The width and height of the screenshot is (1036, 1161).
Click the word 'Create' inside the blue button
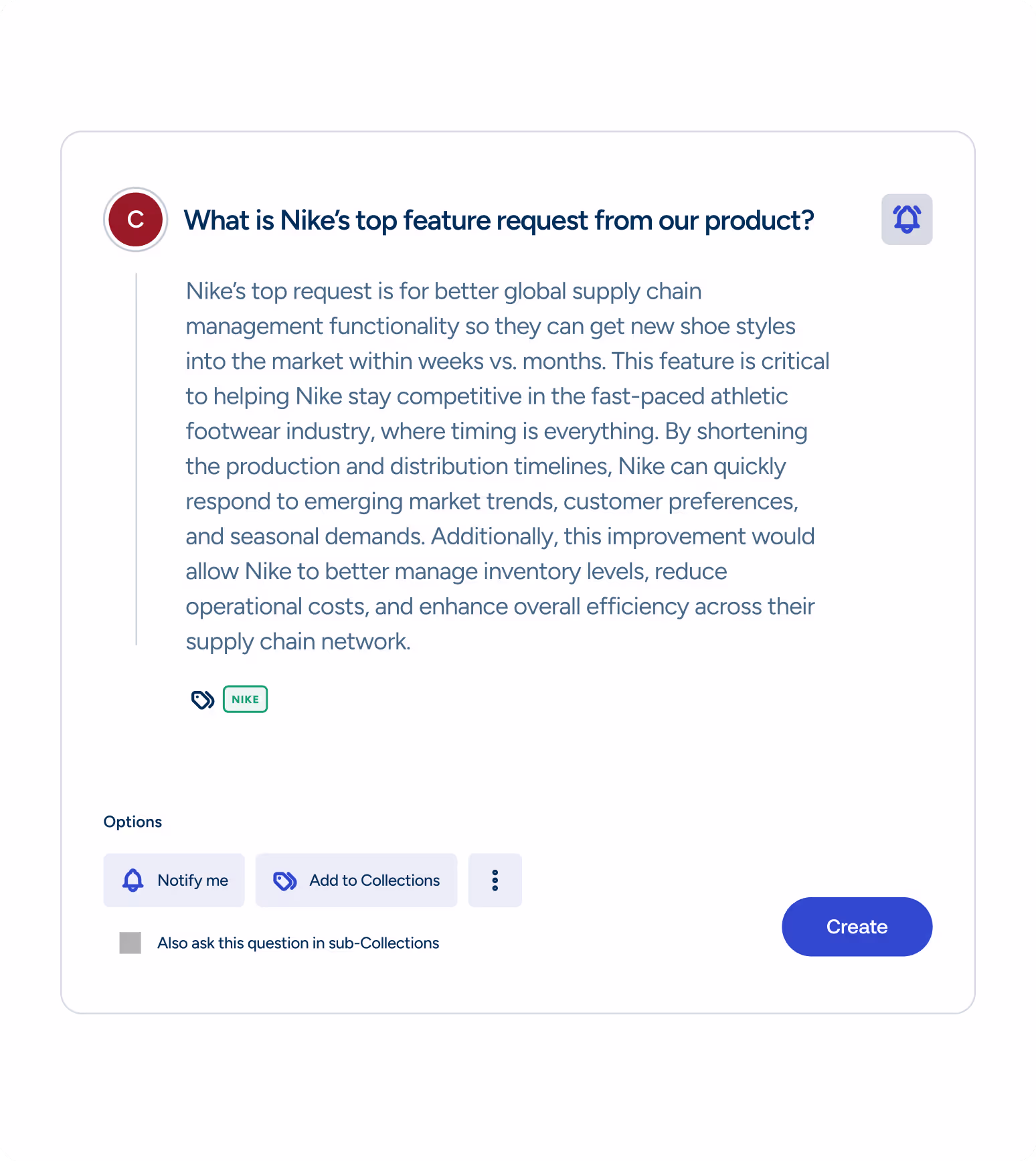(x=857, y=927)
